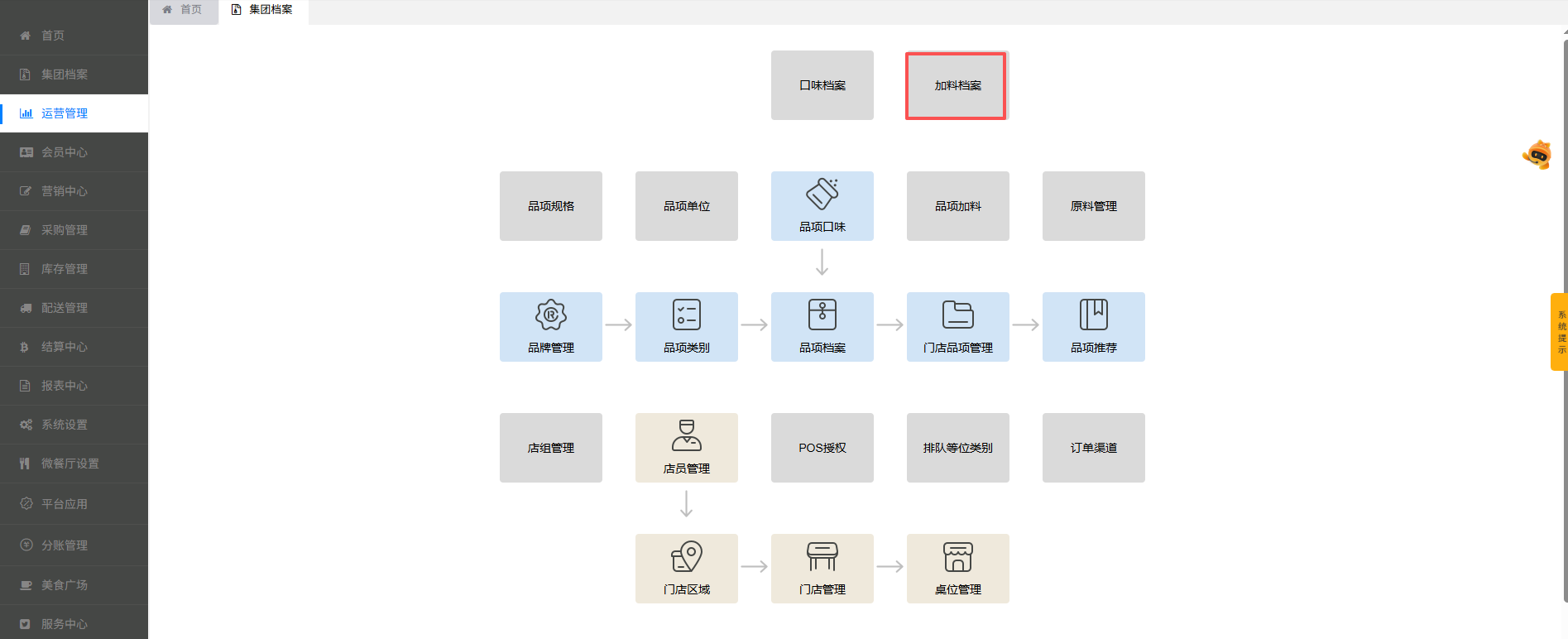This screenshot has height=639, width=1568.
Task: Open the POS授权 tile
Action: coord(822,448)
